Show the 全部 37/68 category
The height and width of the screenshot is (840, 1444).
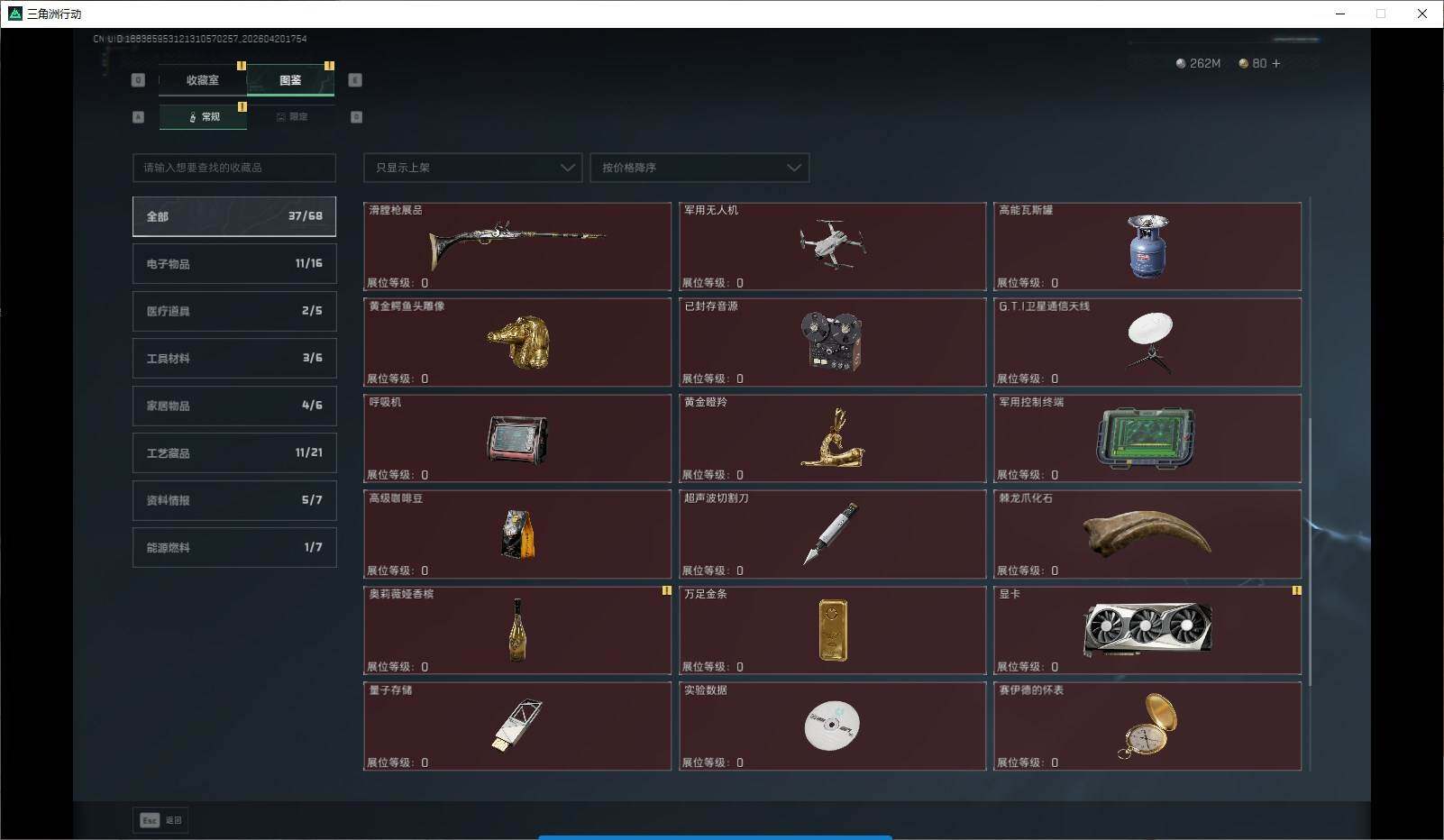pos(234,216)
